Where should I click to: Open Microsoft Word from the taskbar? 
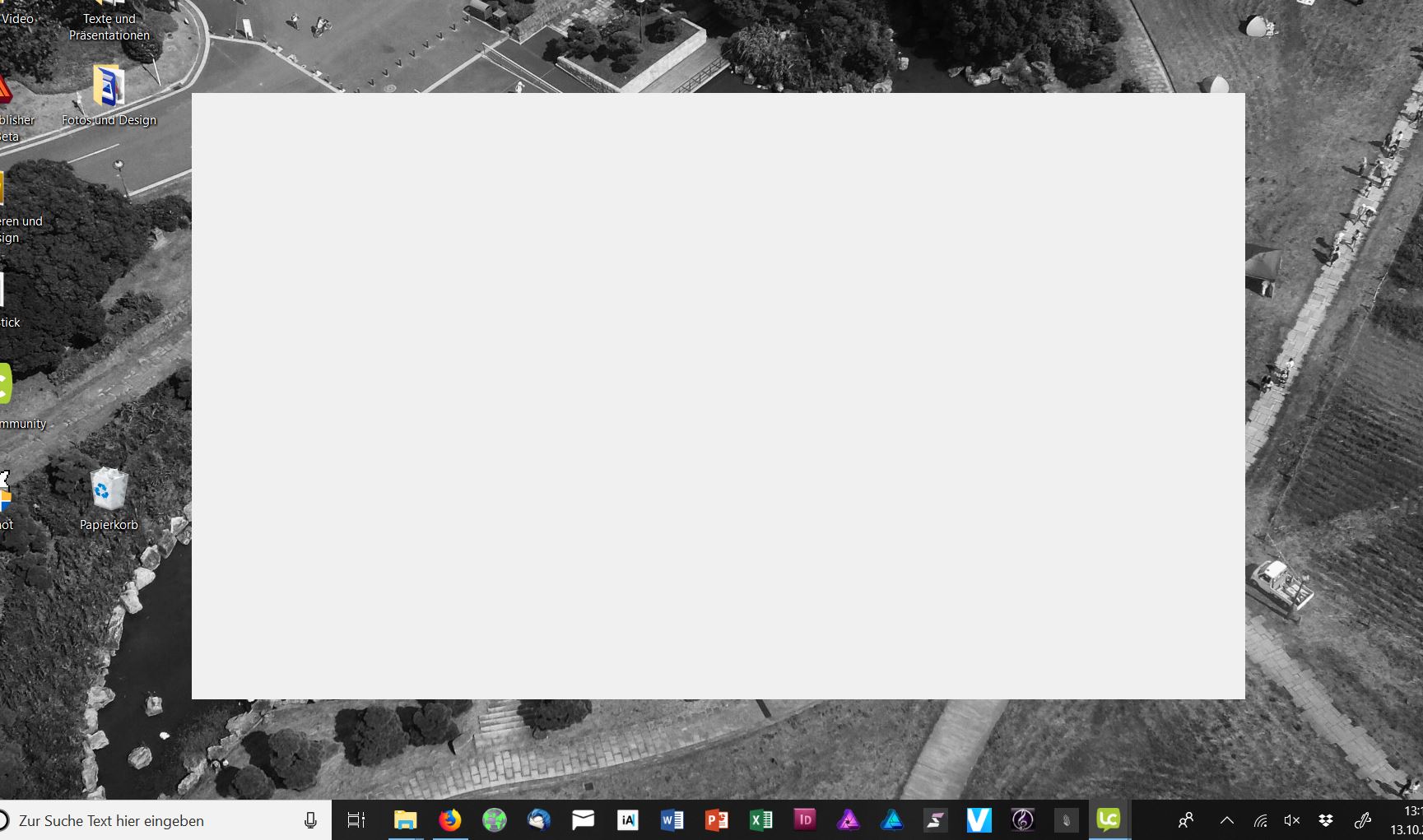tap(672, 820)
